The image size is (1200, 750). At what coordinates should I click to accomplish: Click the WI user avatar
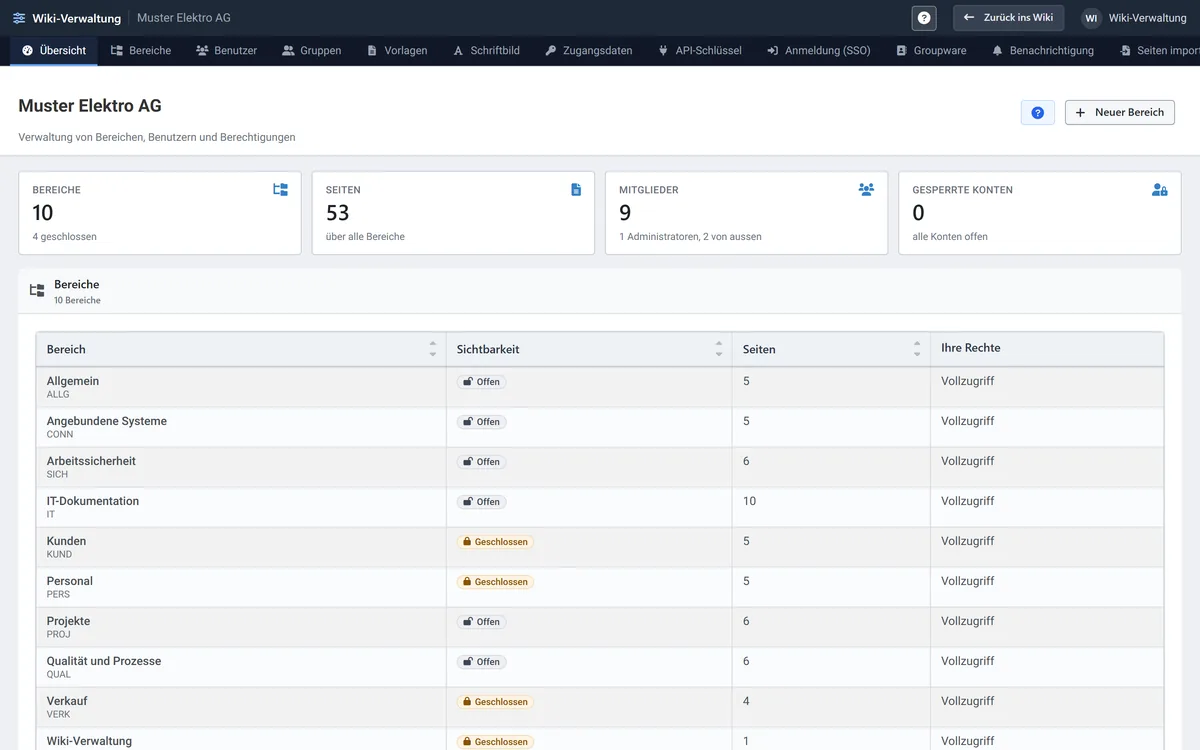pos(1091,18)
